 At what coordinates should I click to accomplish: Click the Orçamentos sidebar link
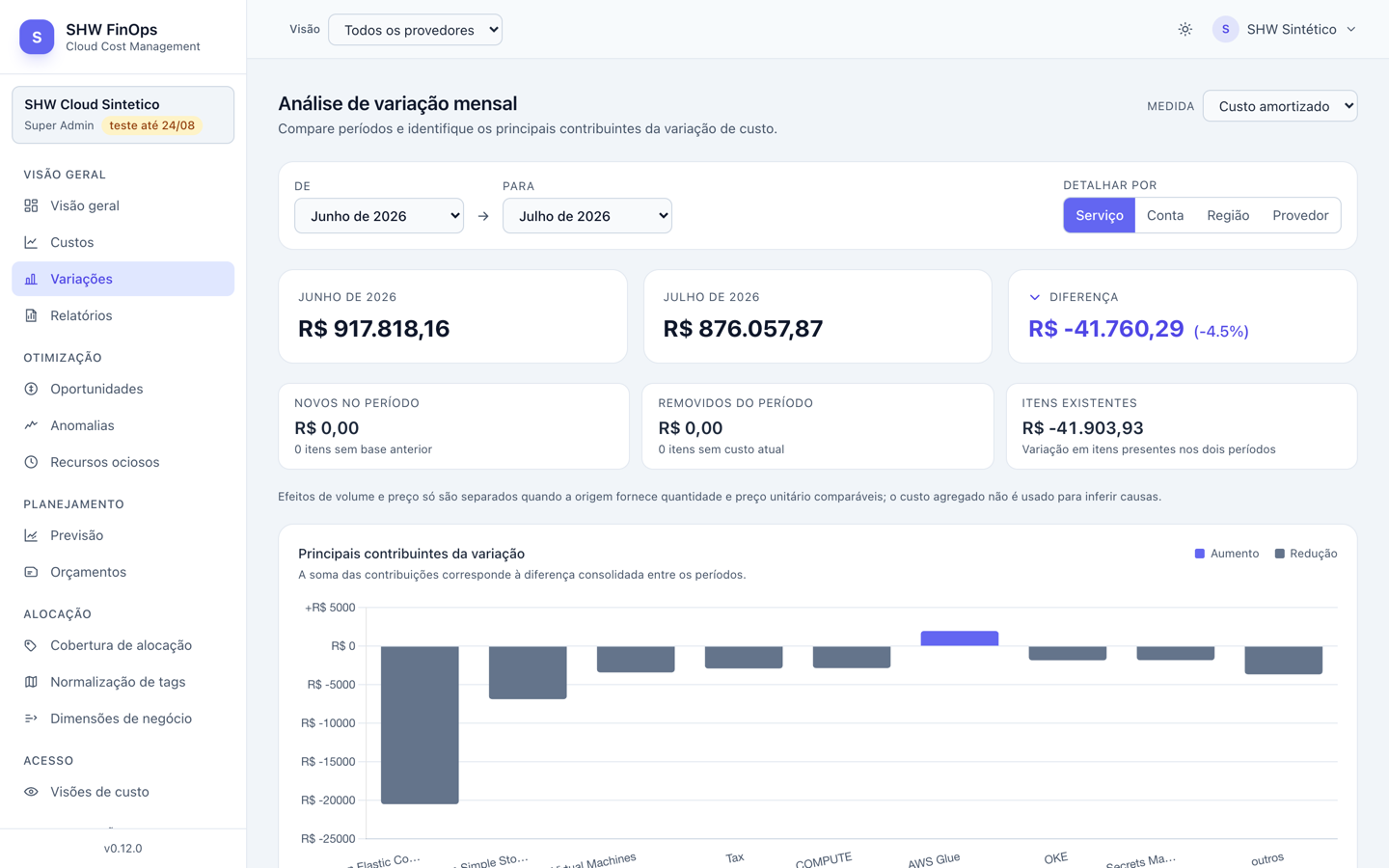pos(123,572)
